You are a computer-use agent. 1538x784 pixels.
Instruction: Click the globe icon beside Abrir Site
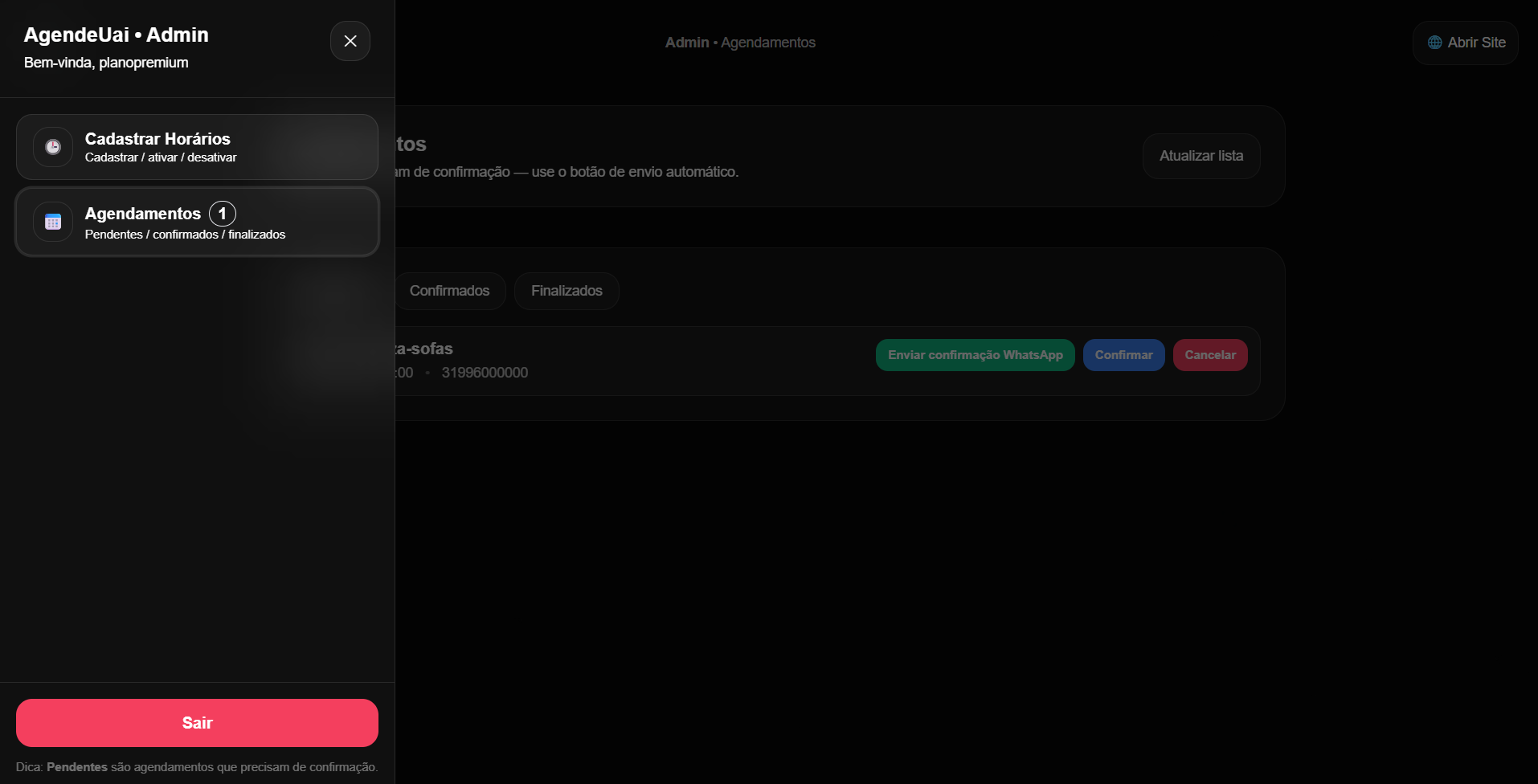click(x=1434, y=42)
